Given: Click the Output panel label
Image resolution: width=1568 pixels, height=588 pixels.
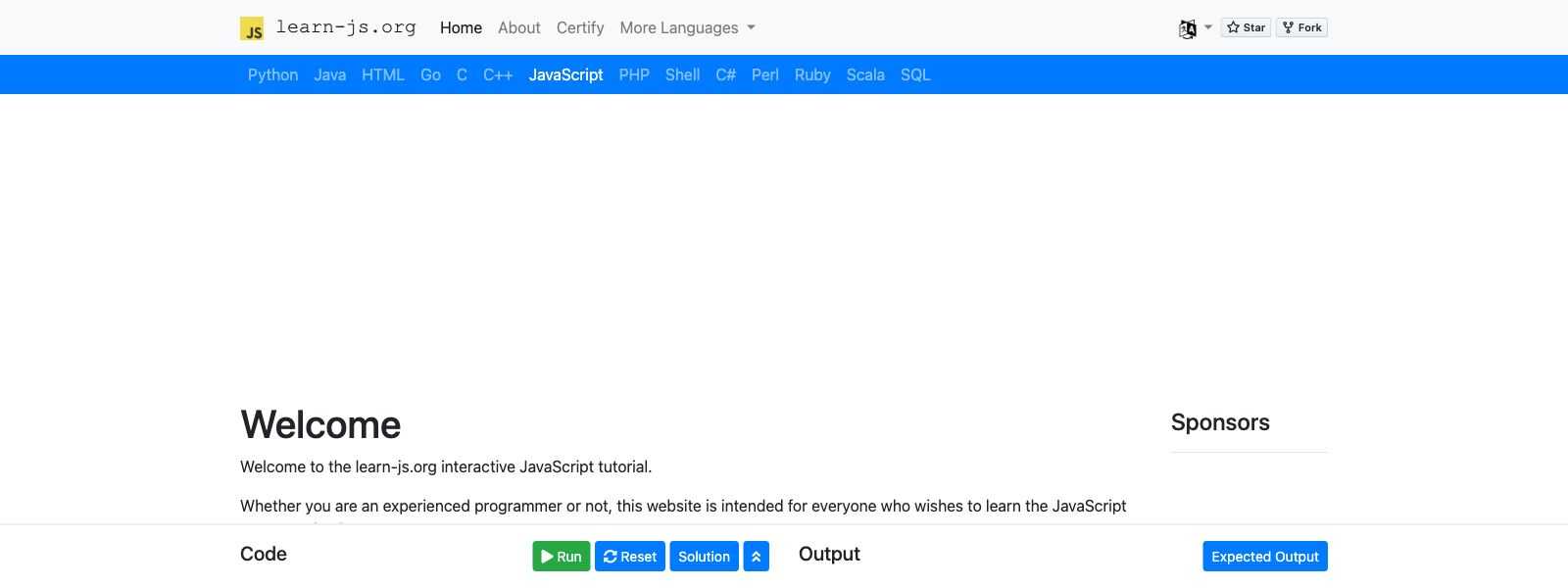Looking at the screenshot, I should point(829,554).
